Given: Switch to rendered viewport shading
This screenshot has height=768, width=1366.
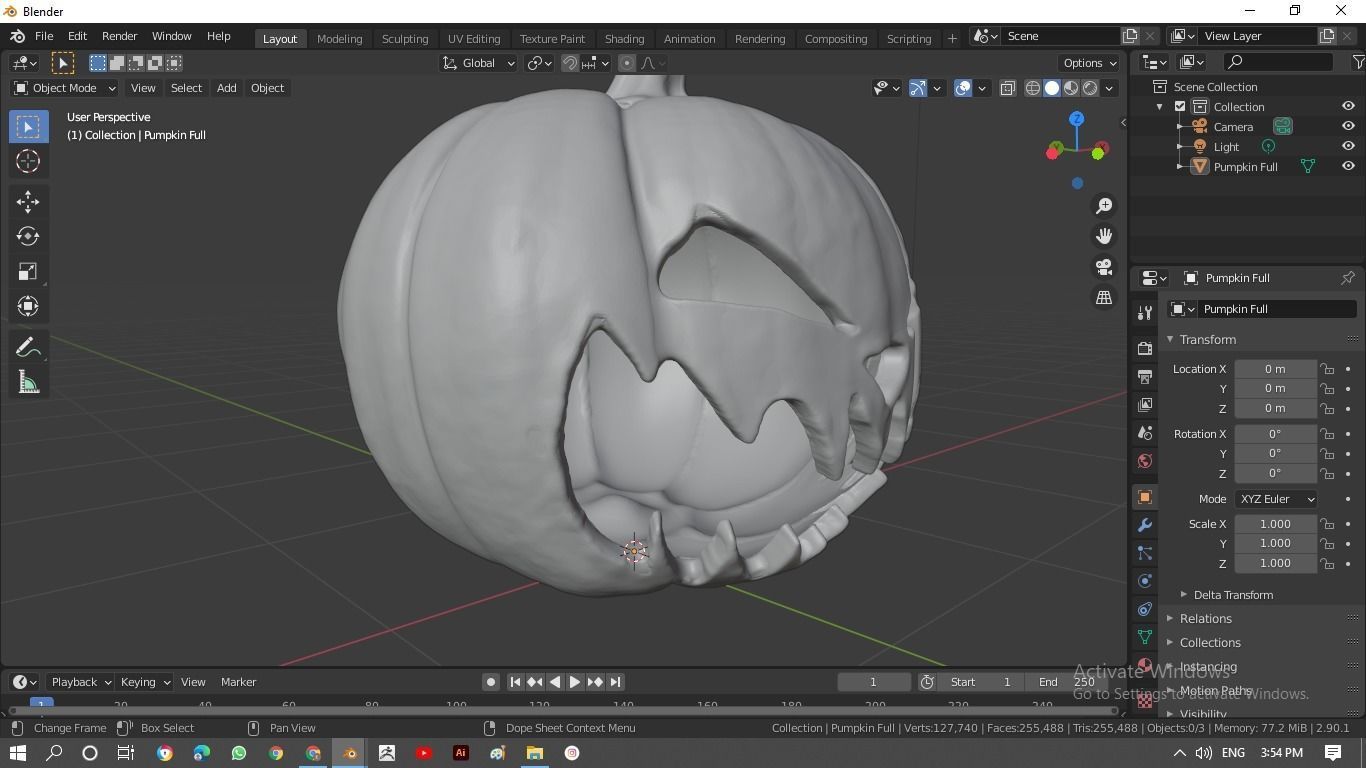Looking at the screenshot, I should 1090,88.
